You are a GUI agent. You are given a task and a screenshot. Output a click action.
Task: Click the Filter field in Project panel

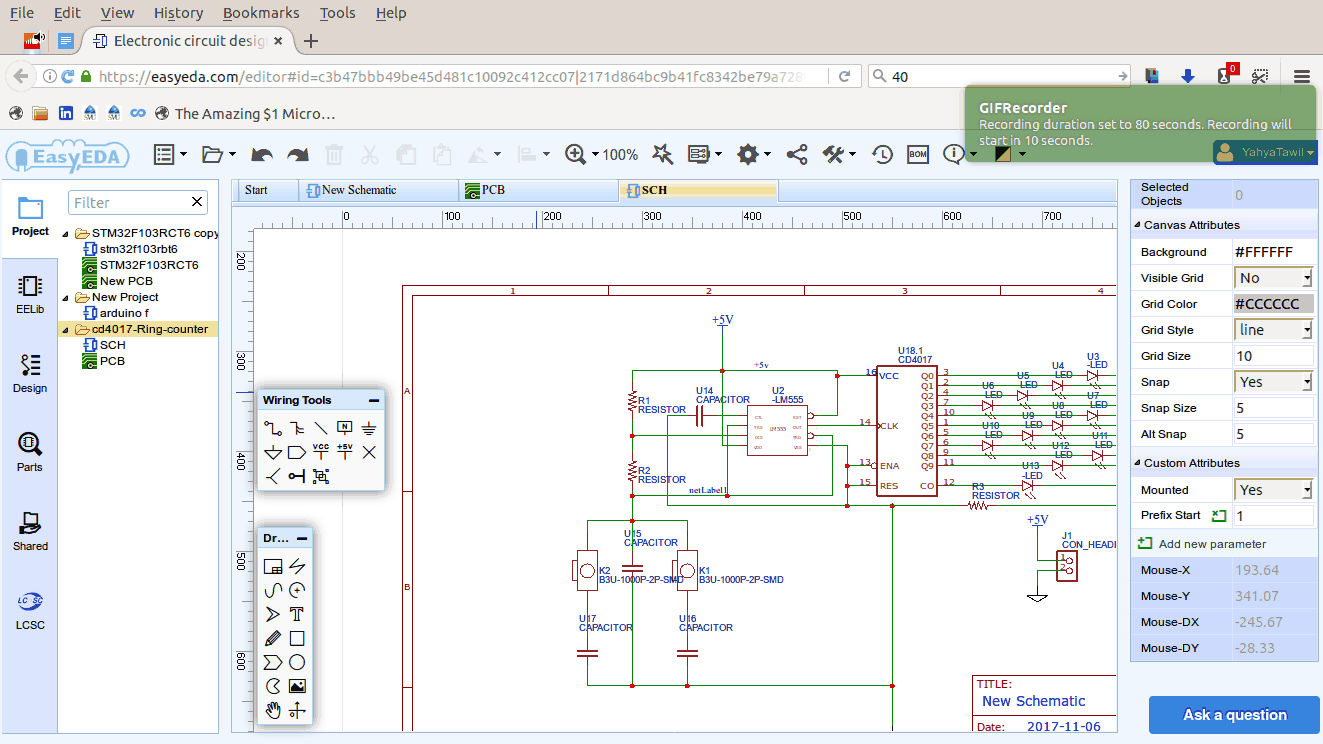130,202
